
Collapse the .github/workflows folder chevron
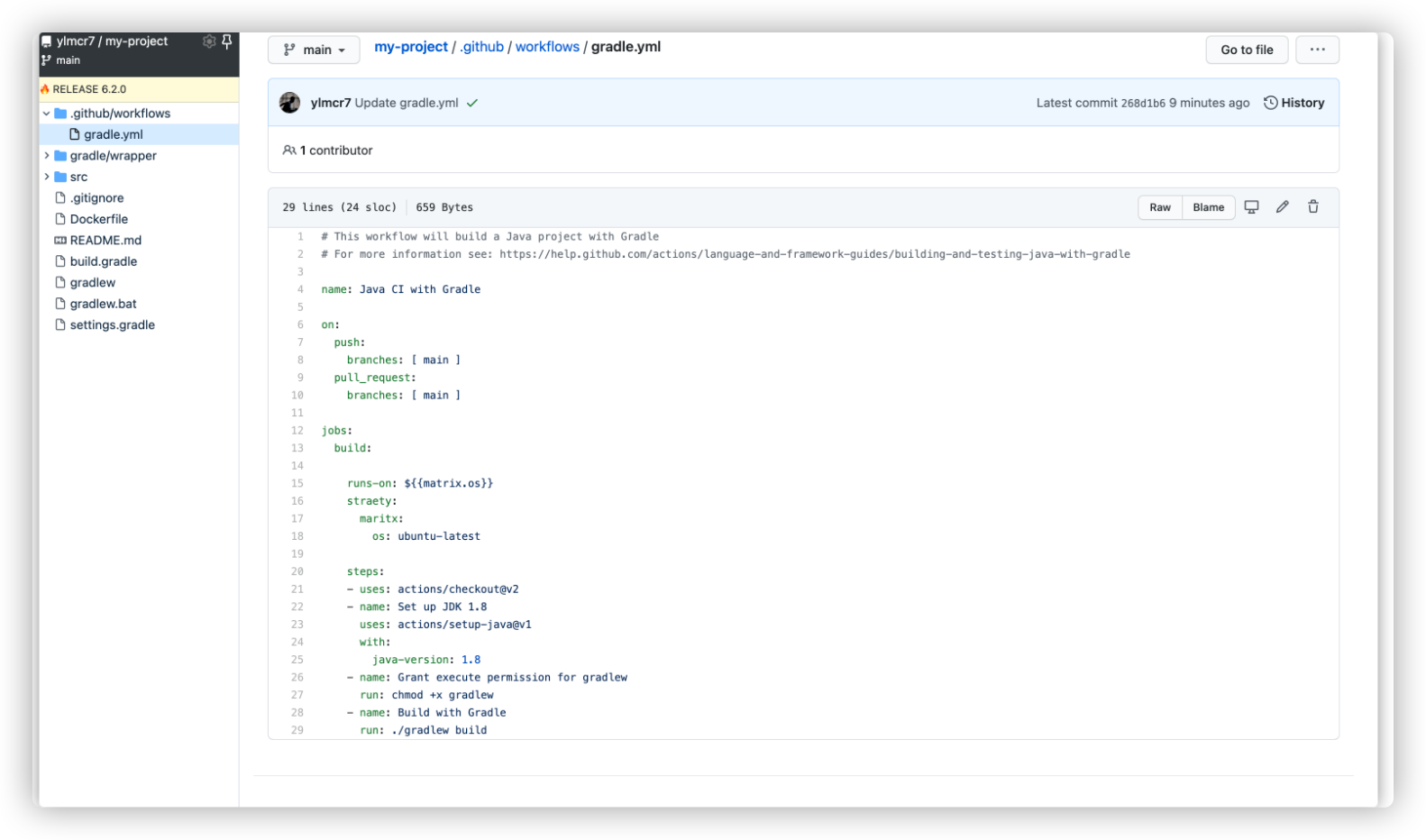click(x=46, y=114)
